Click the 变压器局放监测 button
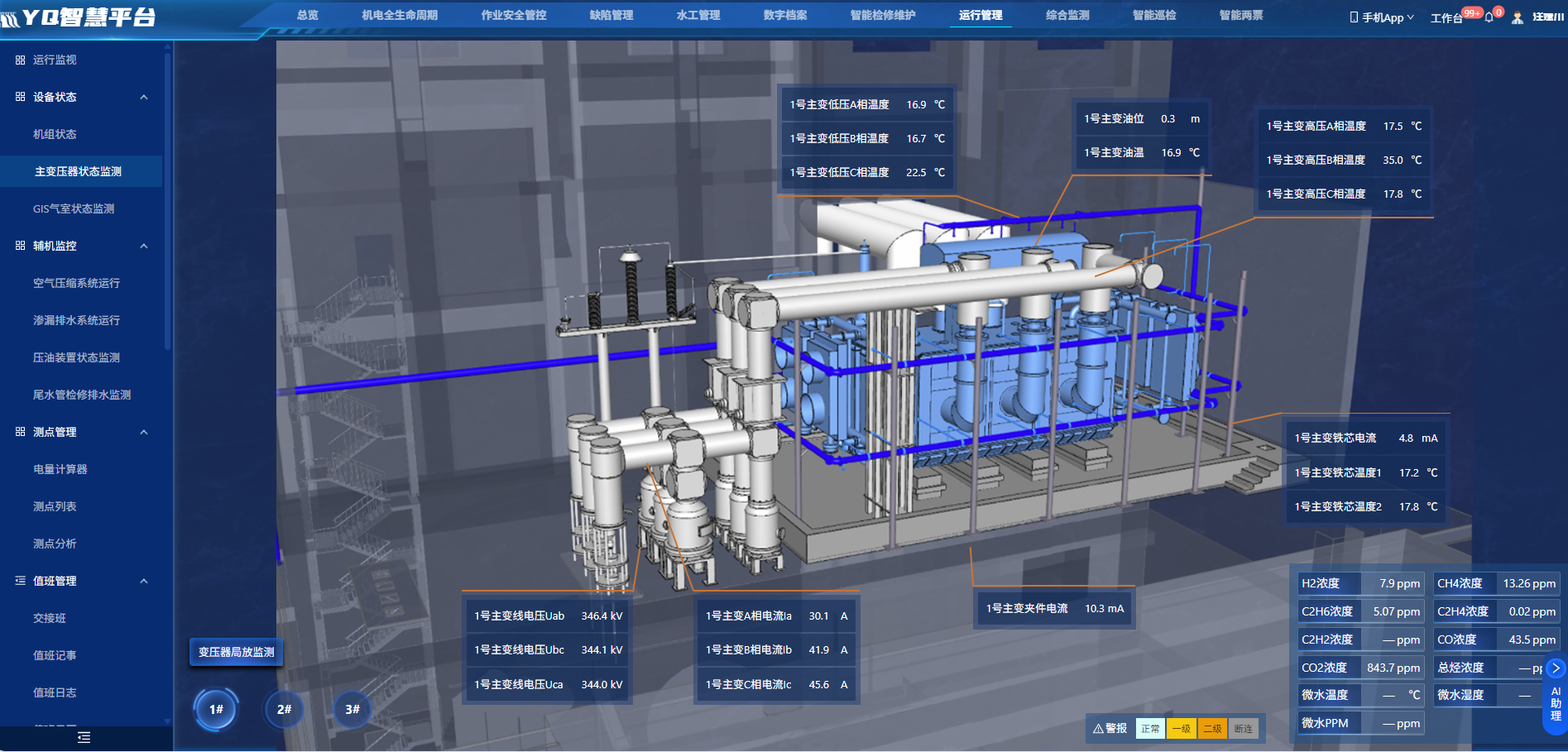Image resolution: width=1568 pixels, height=752 pixels. click(236, 652)
